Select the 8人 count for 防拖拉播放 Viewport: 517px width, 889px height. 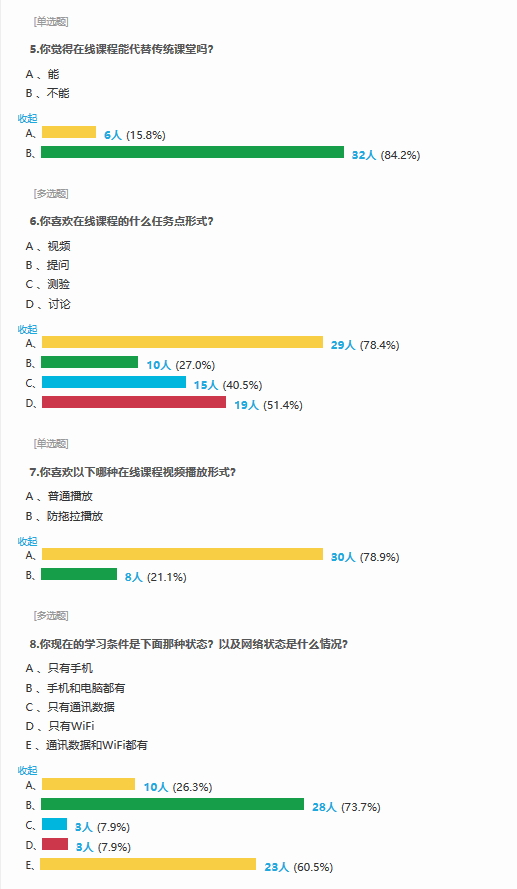pyautogui.click(x=134, y=577)
